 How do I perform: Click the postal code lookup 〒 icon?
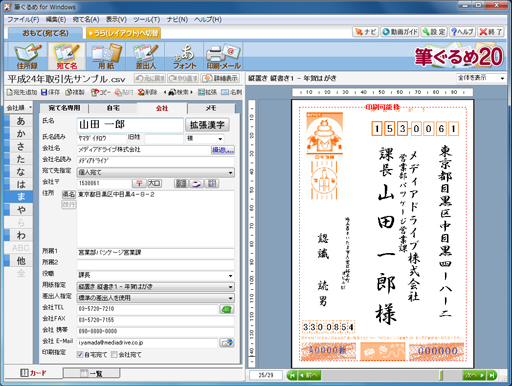[139, 183]
